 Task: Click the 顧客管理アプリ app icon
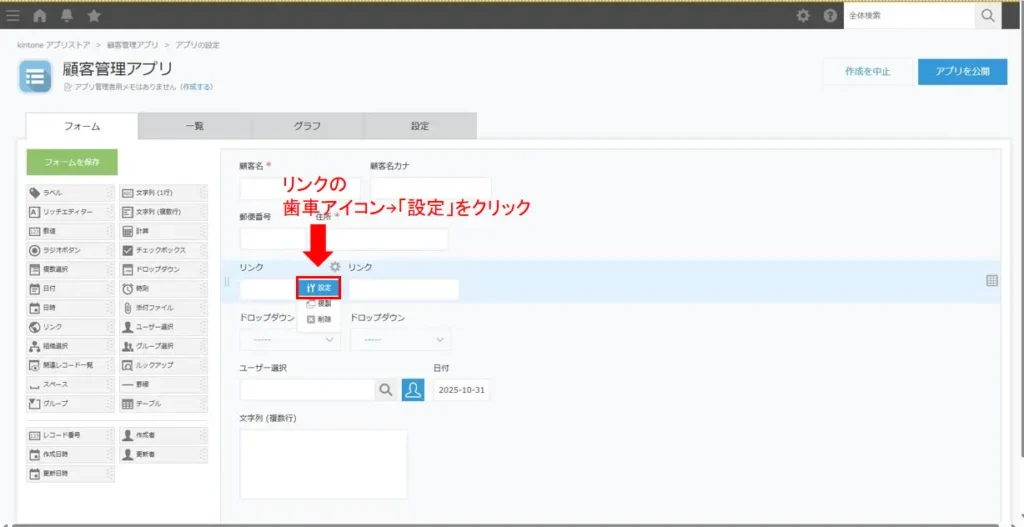(35, 76)
